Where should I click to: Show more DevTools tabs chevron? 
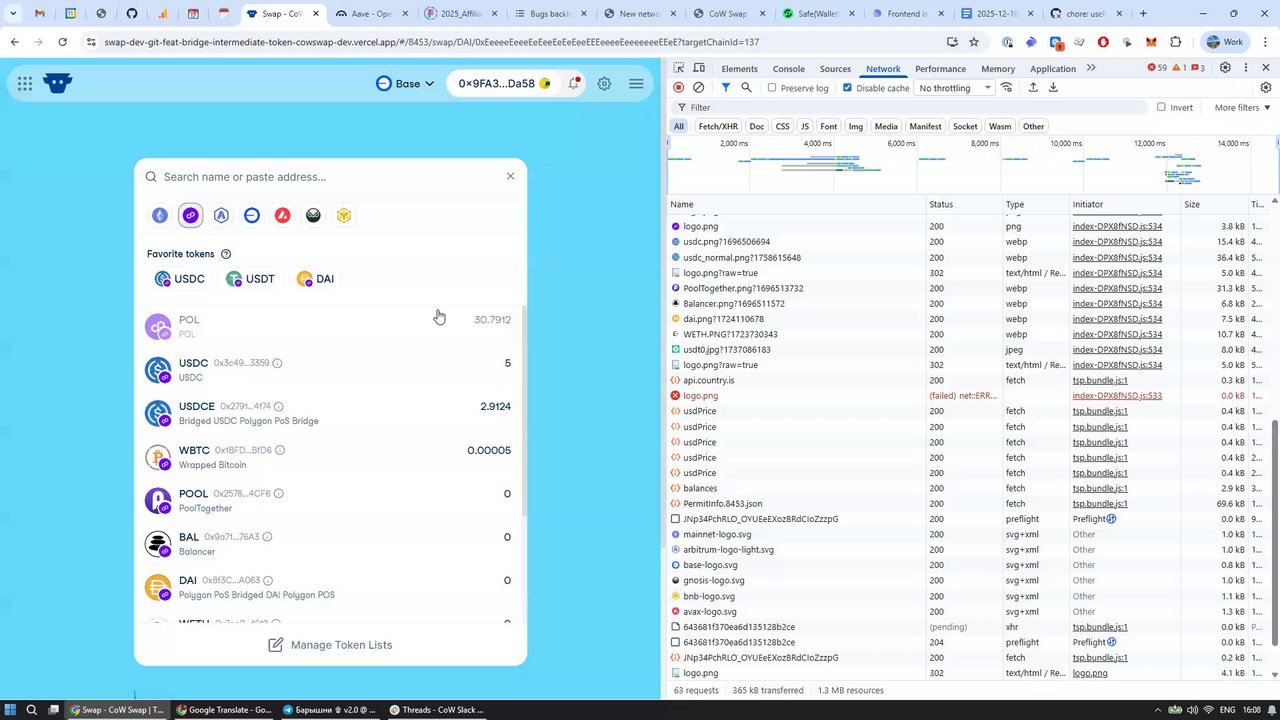point(1091,68)
